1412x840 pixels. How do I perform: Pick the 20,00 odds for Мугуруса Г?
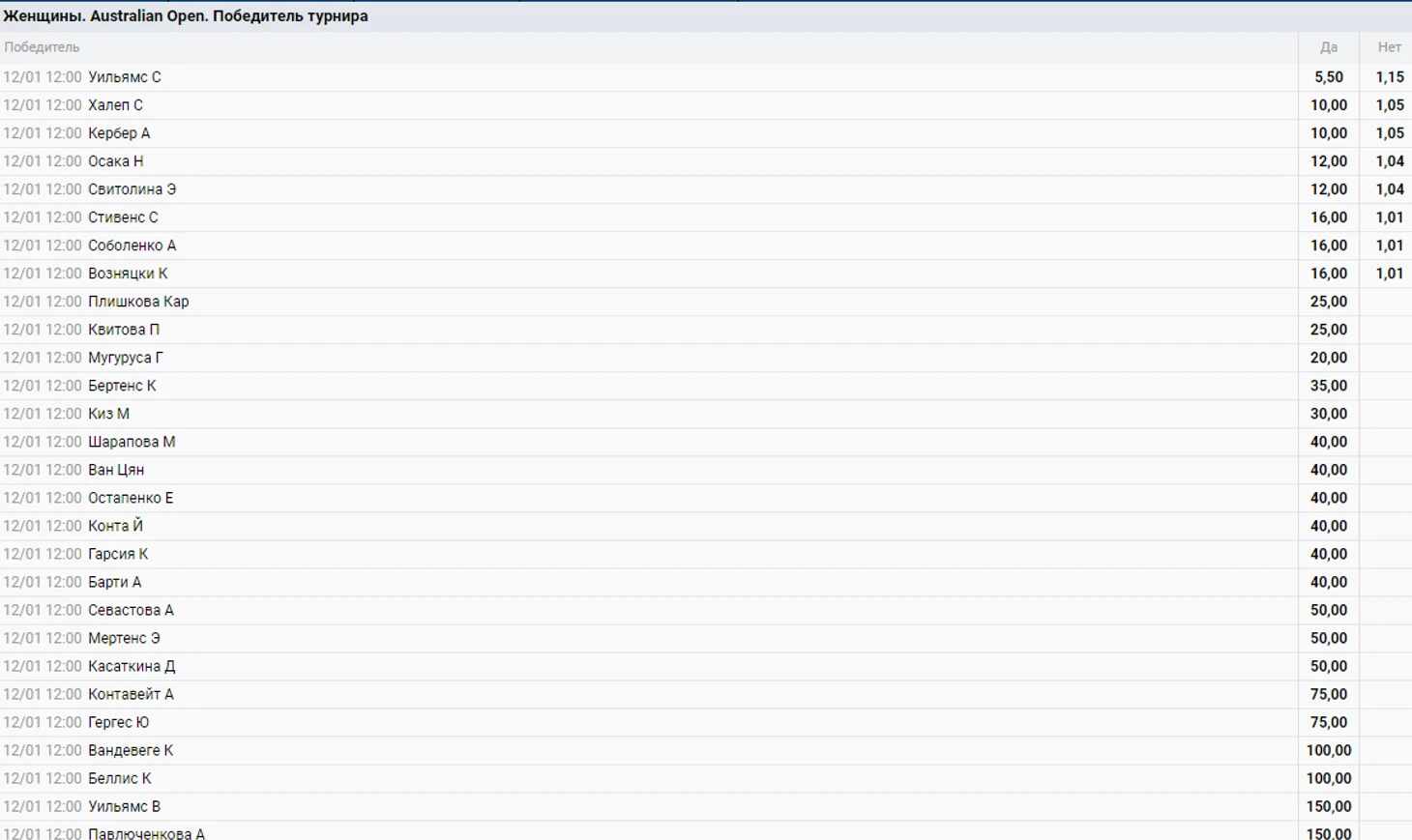(1328, 358)
